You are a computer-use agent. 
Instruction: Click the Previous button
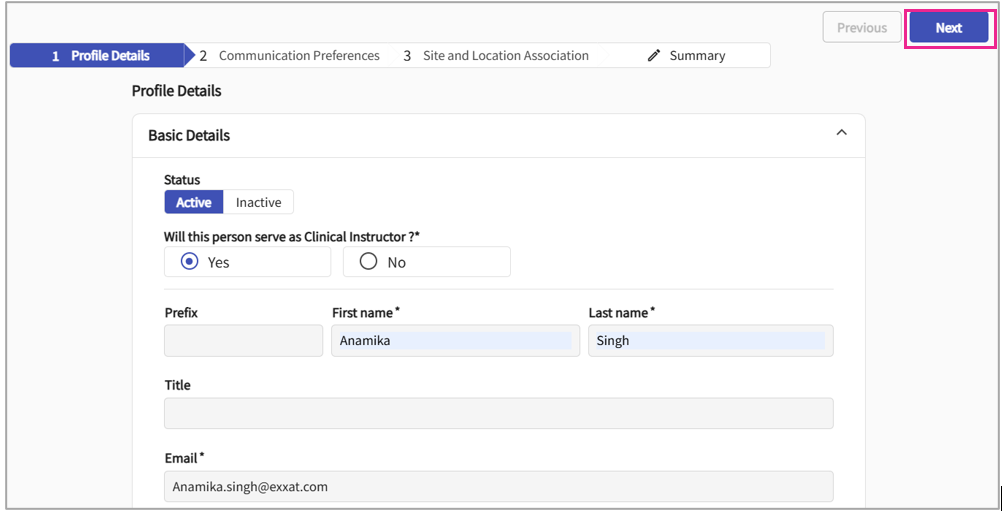point(861,28)
